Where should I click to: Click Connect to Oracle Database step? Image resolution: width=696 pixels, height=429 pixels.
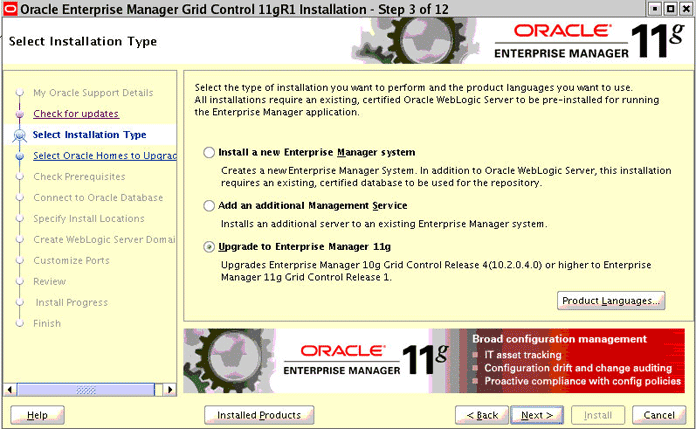98,198
